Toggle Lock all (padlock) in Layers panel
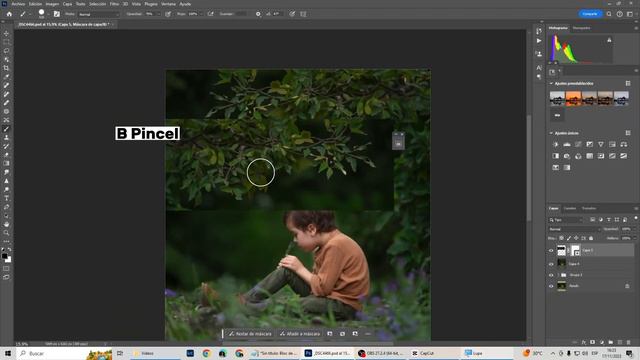640x360 pixels. pos(591,238)
